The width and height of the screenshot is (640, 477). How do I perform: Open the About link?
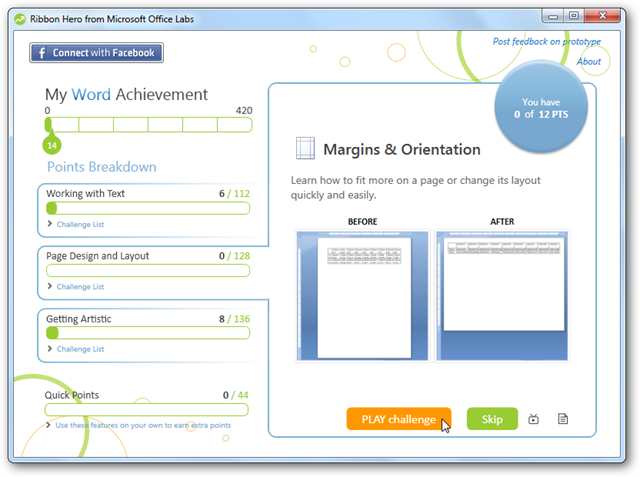pos(589,62)
